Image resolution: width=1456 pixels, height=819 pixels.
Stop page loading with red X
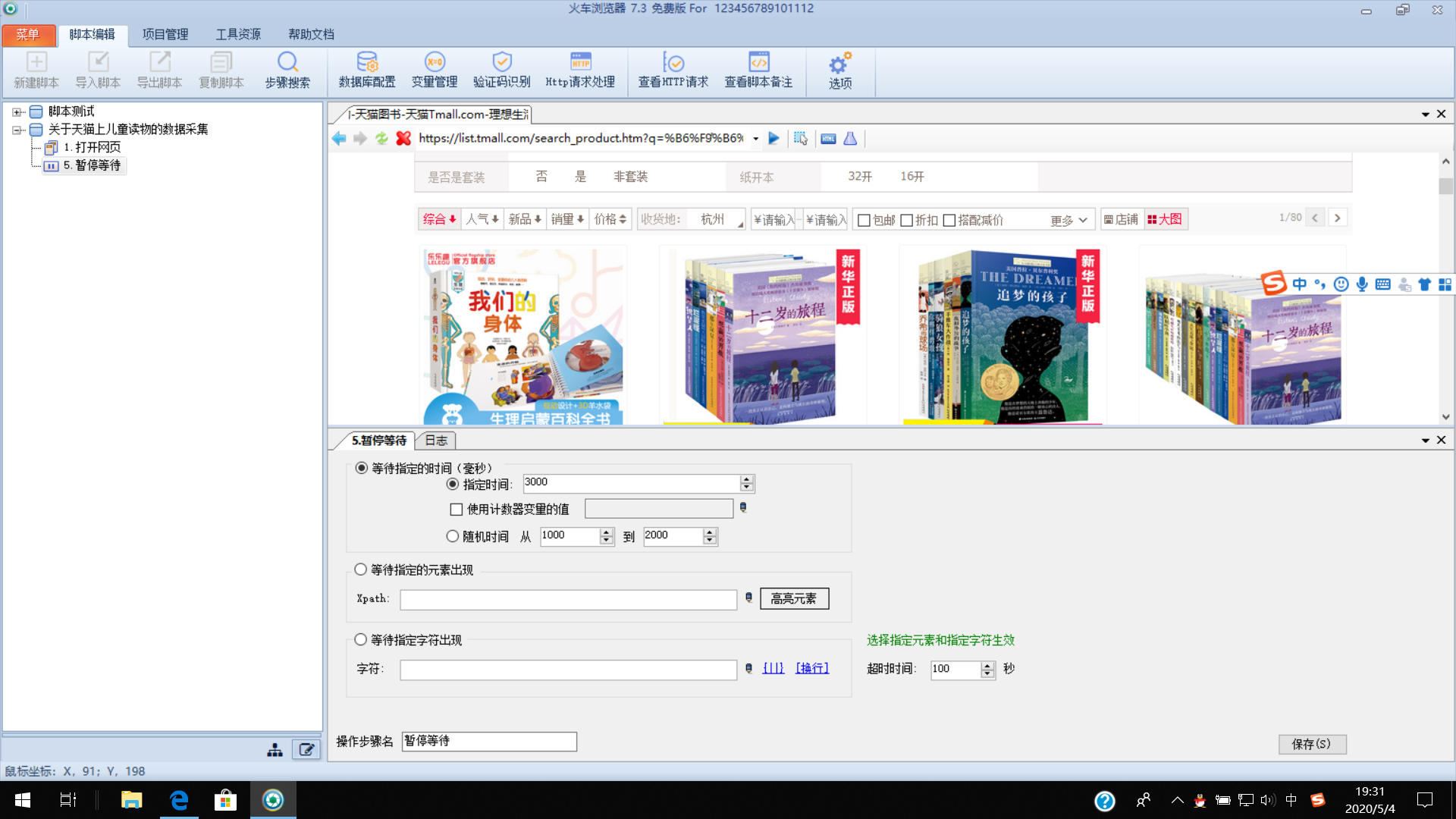(403, 138)
